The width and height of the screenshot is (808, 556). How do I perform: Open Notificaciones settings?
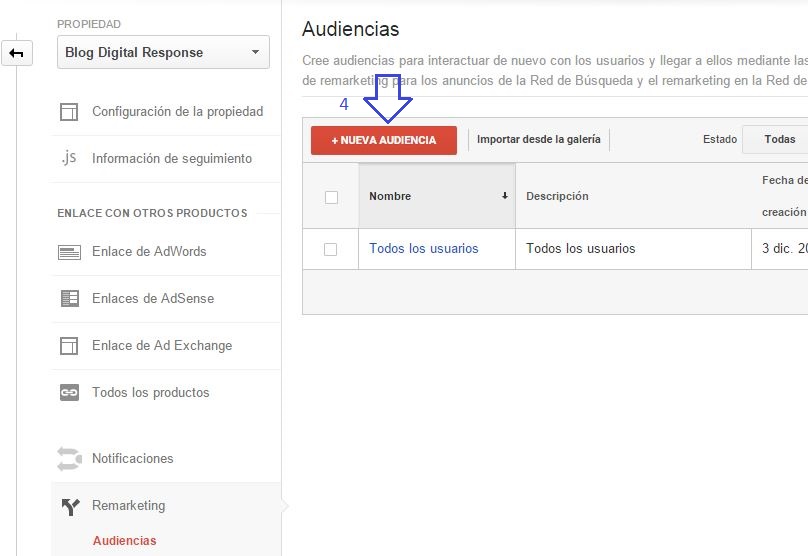point(132,459)
